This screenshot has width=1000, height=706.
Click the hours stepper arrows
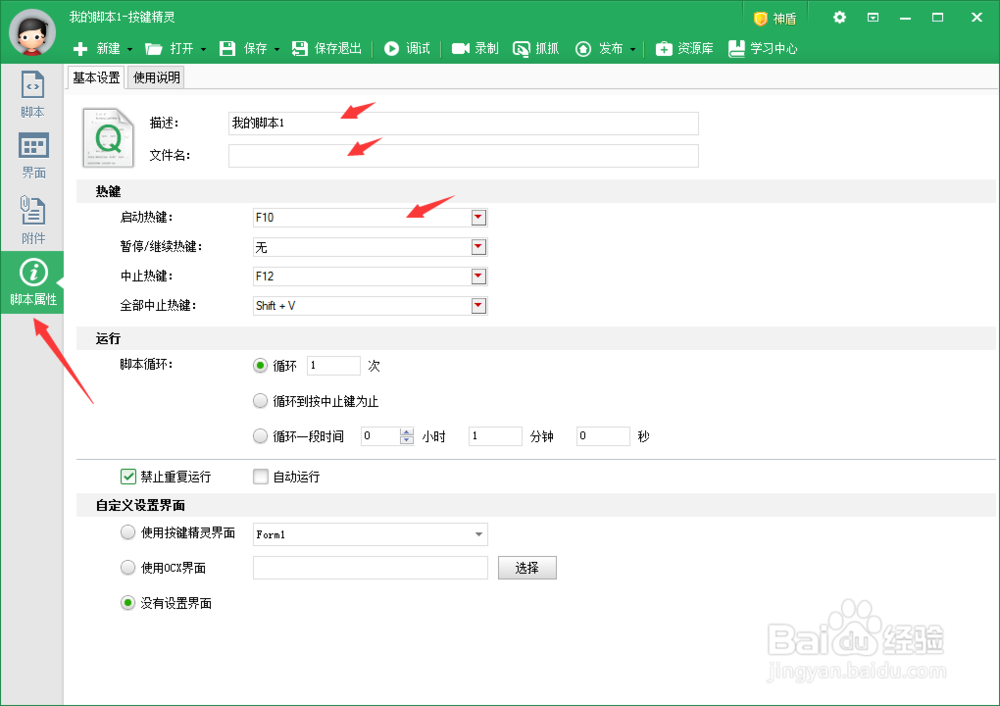406,436
